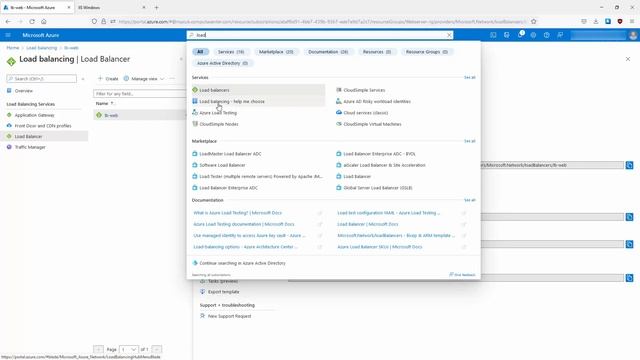Open Application Gateway in left navigation
640x360 pixels.
coord(34,115)
